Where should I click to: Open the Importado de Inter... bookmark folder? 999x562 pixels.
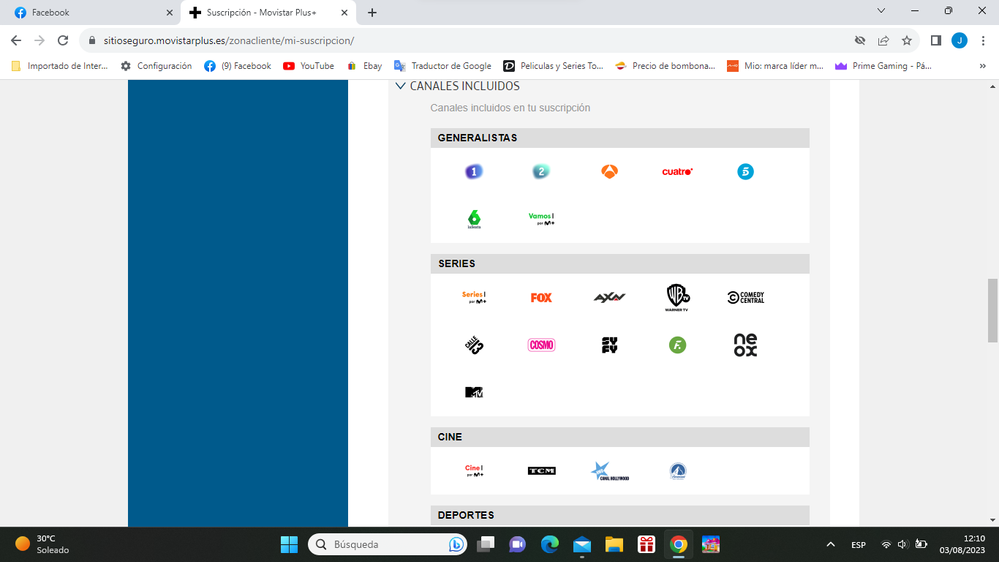60,66
